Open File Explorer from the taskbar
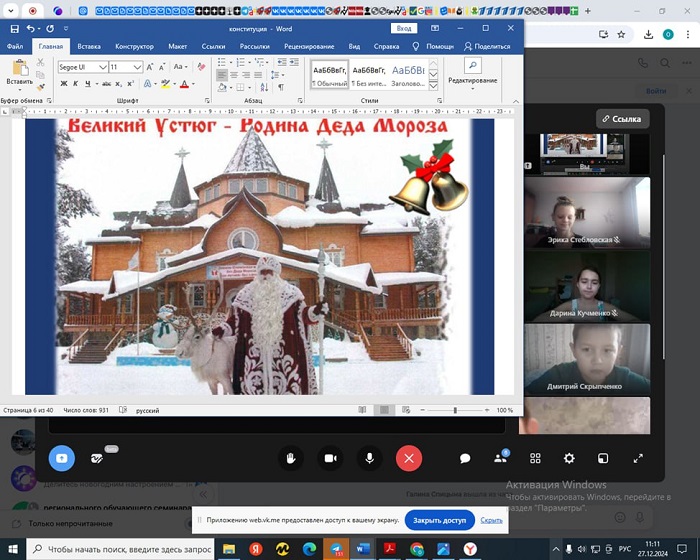The image size is (700, 560). pos(229,549)
